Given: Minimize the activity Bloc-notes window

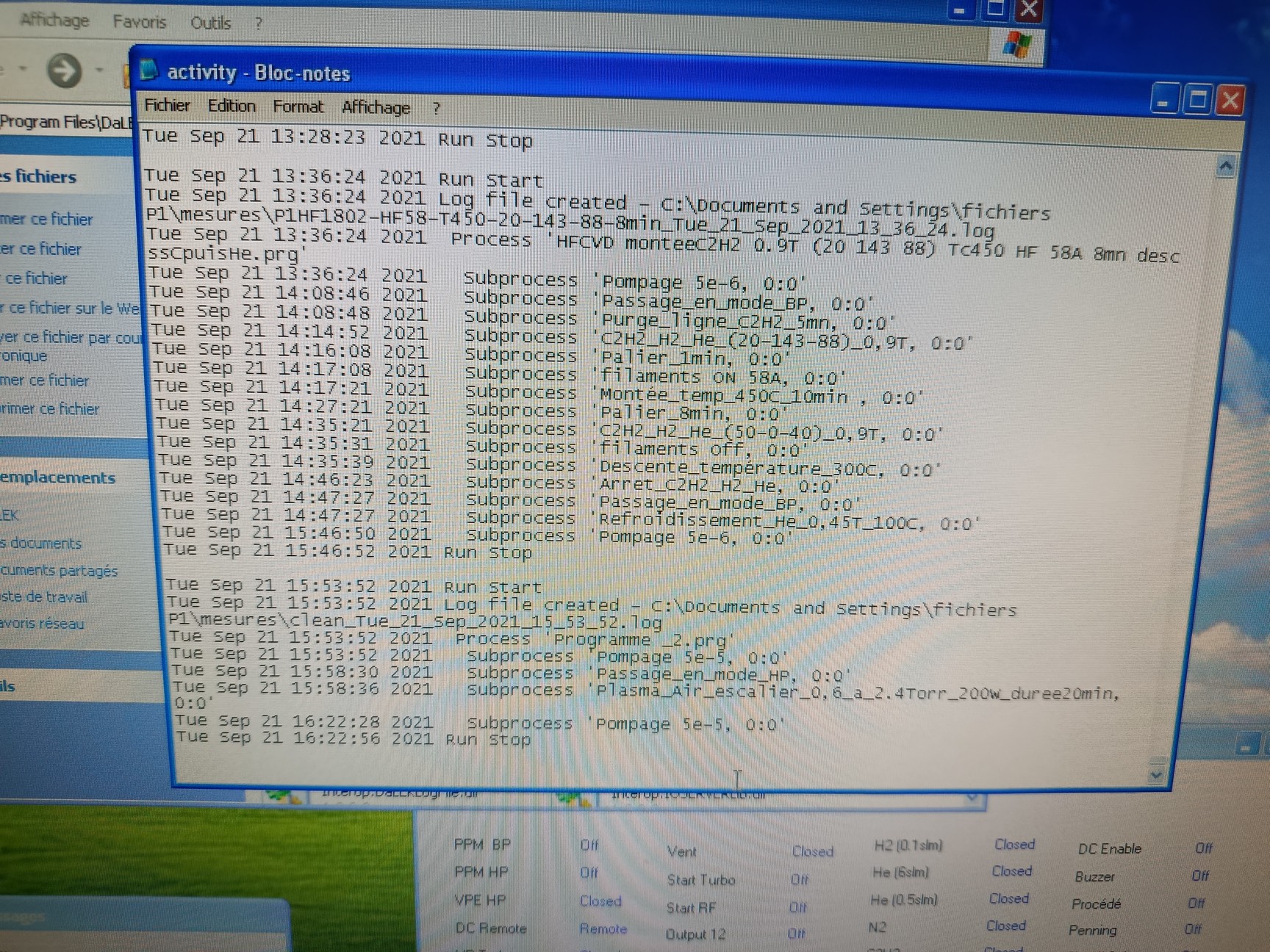Looking at the screenshot, I should pos(1163,101).
